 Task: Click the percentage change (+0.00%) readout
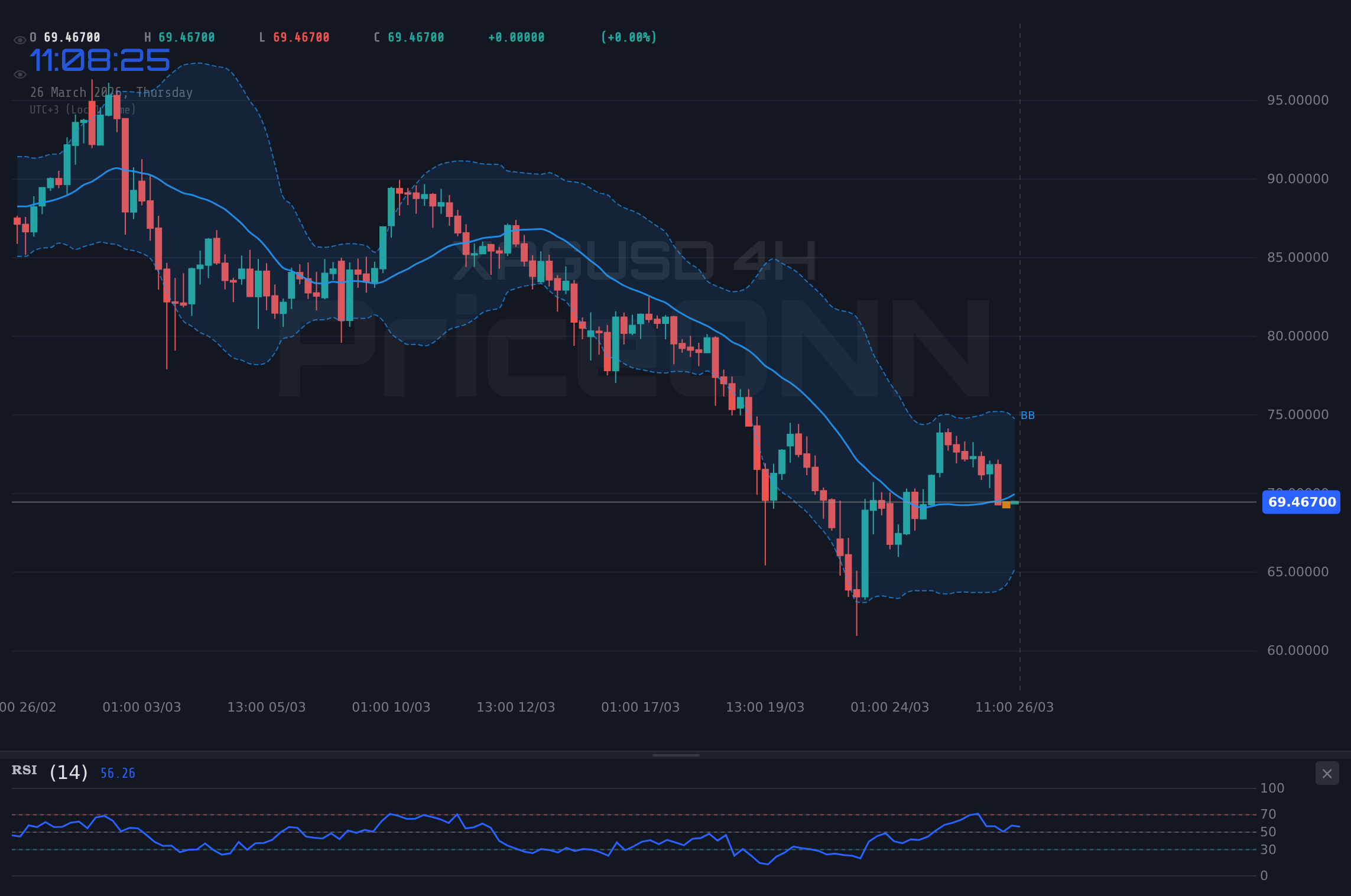pyautogui.click(x=628, y=37)
